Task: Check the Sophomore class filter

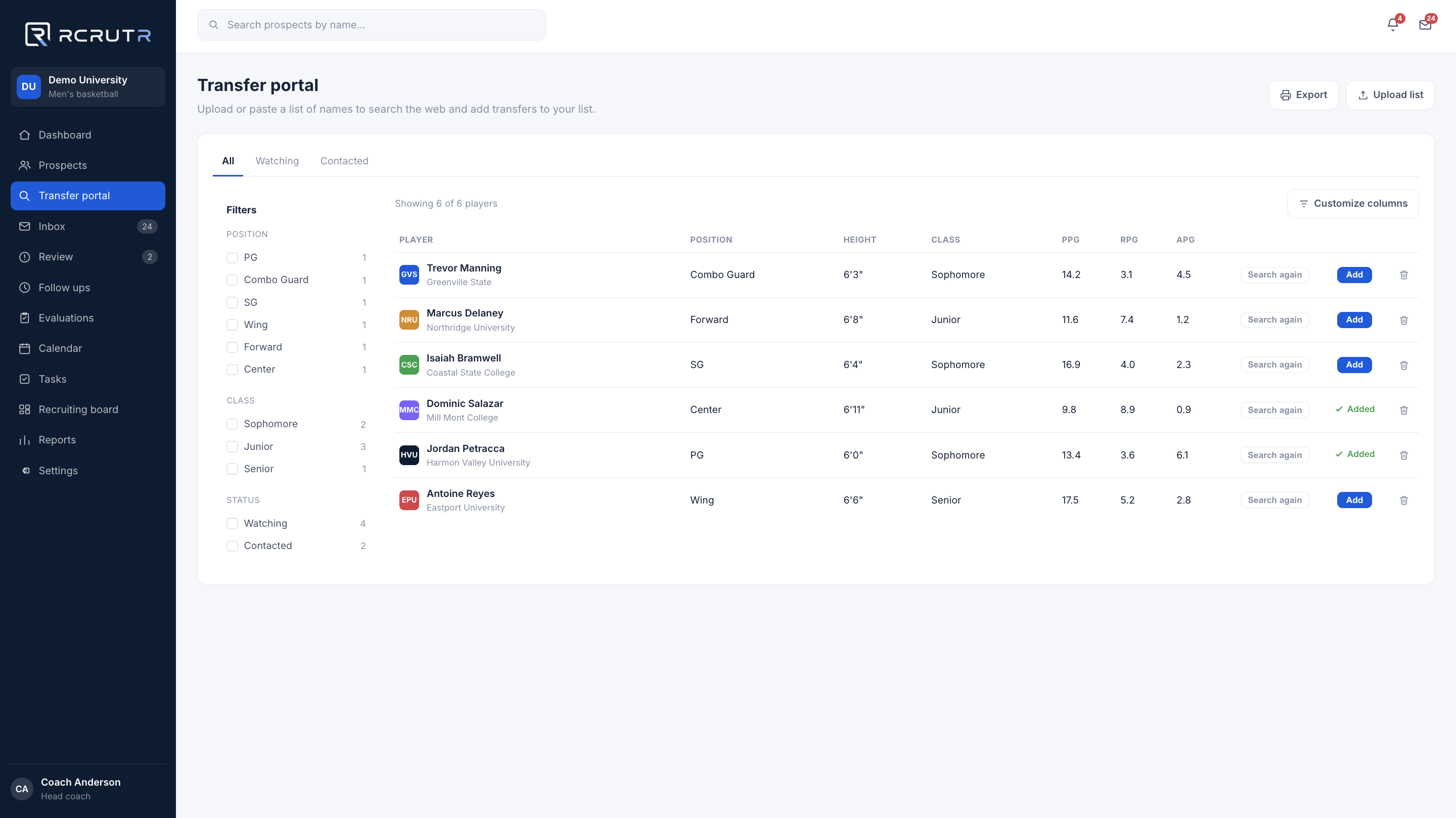Action: click(x=232, y=424)
